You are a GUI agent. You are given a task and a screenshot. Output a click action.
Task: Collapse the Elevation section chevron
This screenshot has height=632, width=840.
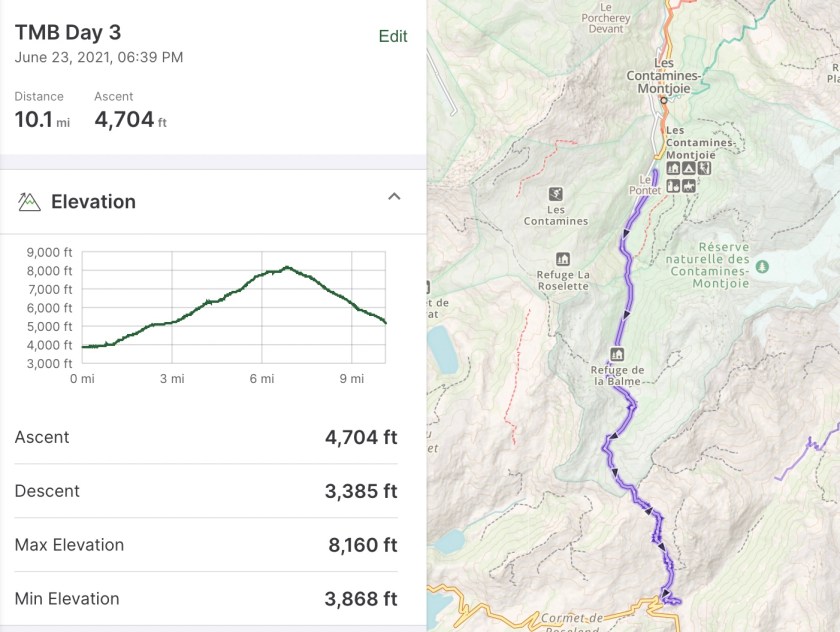point(394,197)
